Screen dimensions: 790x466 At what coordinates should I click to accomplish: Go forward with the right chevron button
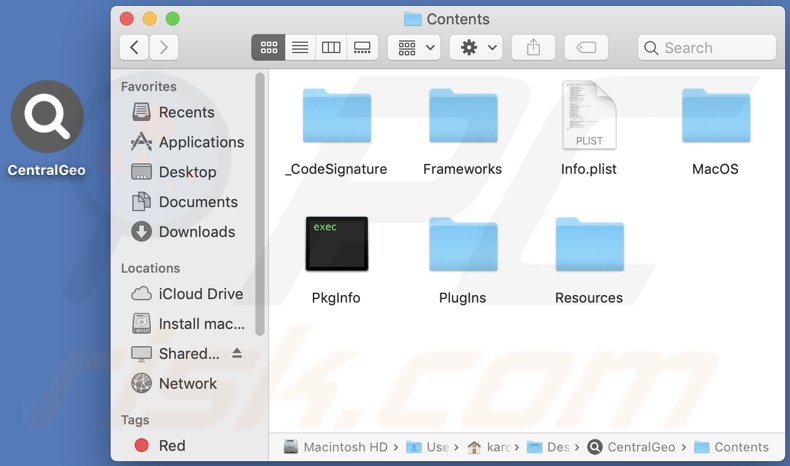click(x=164, y=48)
